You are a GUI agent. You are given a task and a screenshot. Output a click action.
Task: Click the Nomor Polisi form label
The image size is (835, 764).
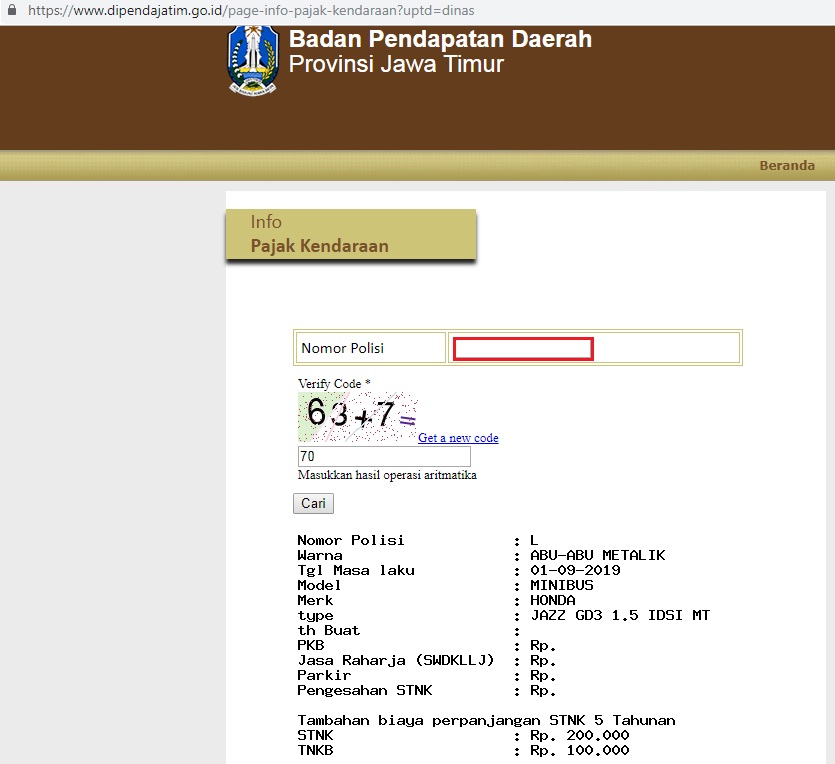[x=342, y=348]
